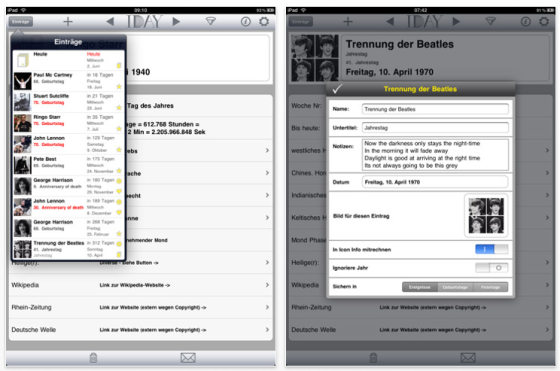The height and width of the screenshot is (371, 560).
Task: Expand the Keltisches row chevron on the right iPad screen
Action: [x=547, y=217]
